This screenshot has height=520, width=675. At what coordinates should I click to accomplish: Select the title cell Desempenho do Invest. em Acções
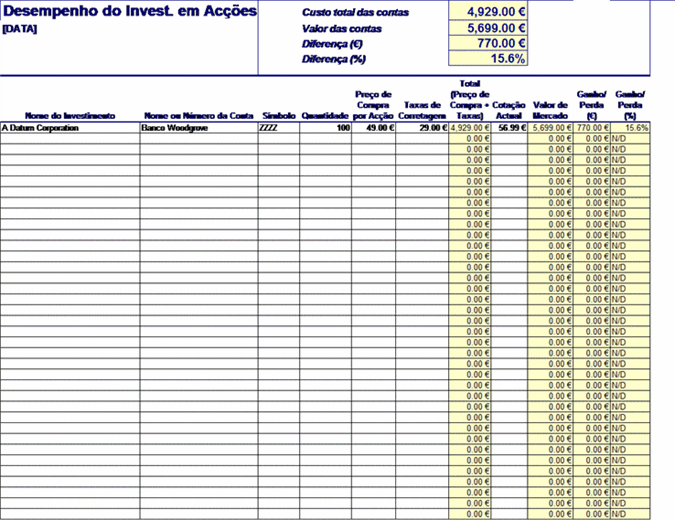[x=128, y=12]
